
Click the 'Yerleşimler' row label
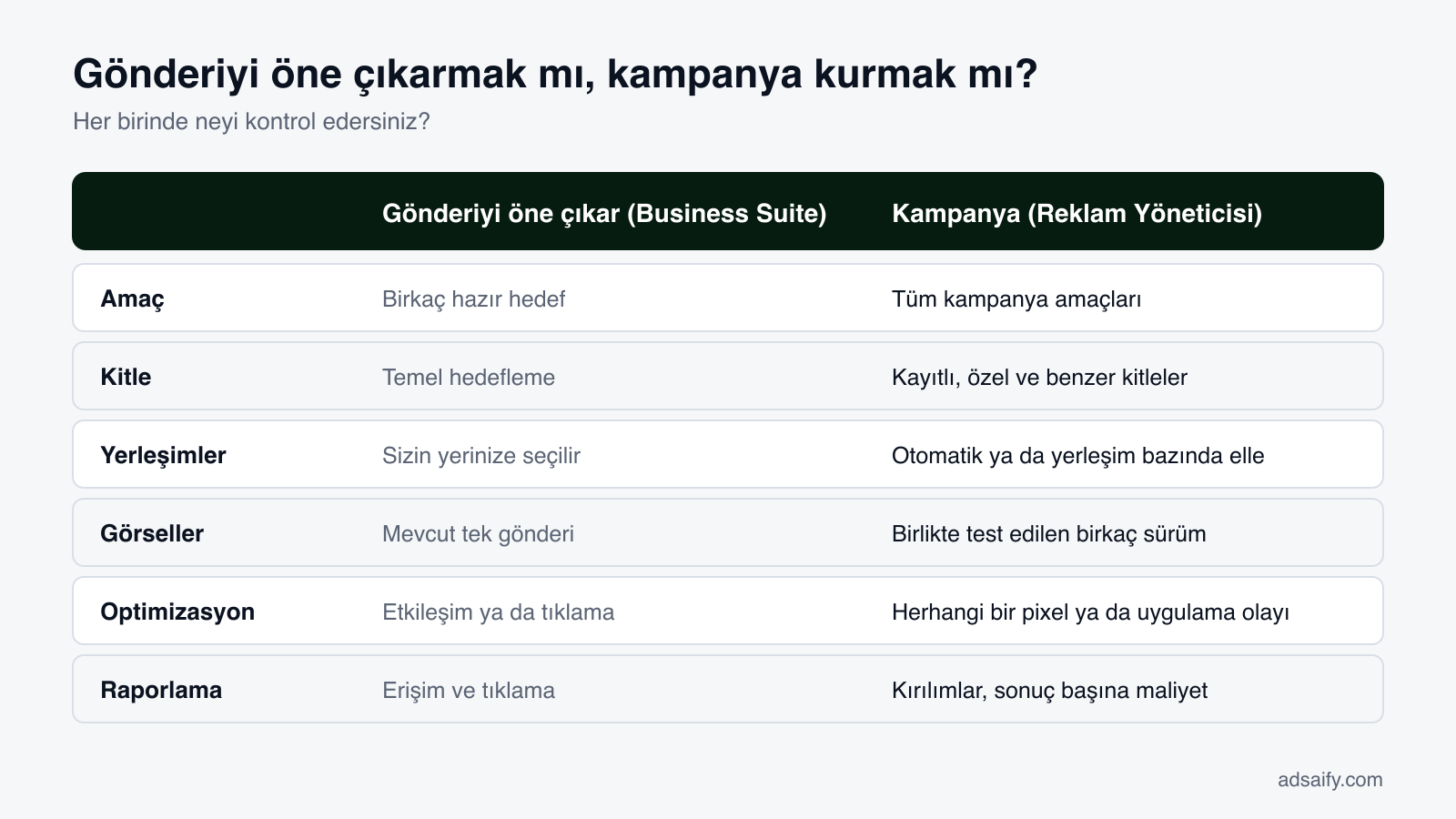(x=163, y=455)
